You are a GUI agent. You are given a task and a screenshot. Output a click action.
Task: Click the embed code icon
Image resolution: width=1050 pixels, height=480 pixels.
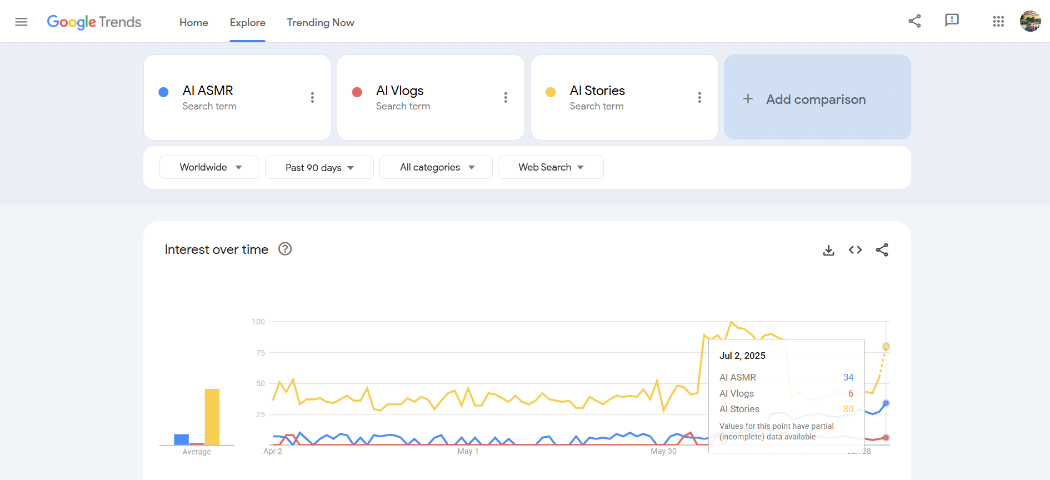[855, 250]
